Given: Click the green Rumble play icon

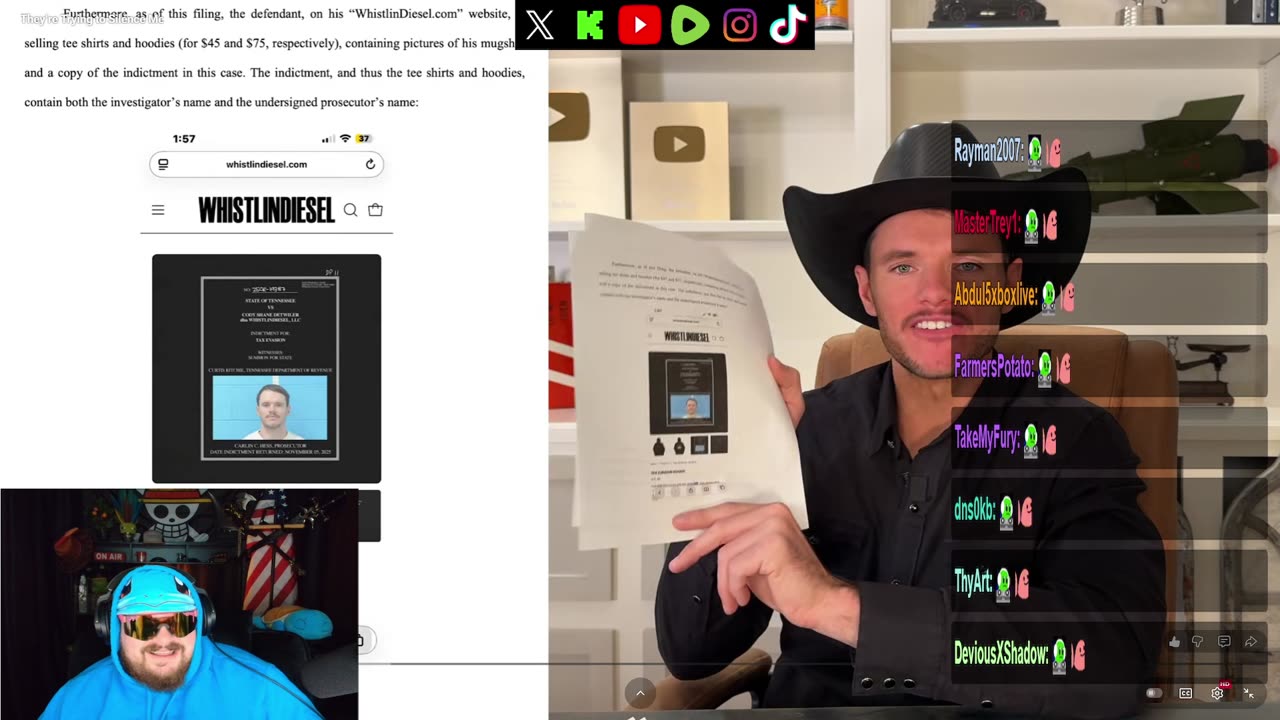Looking at the screenshot, I should (690, 25).
